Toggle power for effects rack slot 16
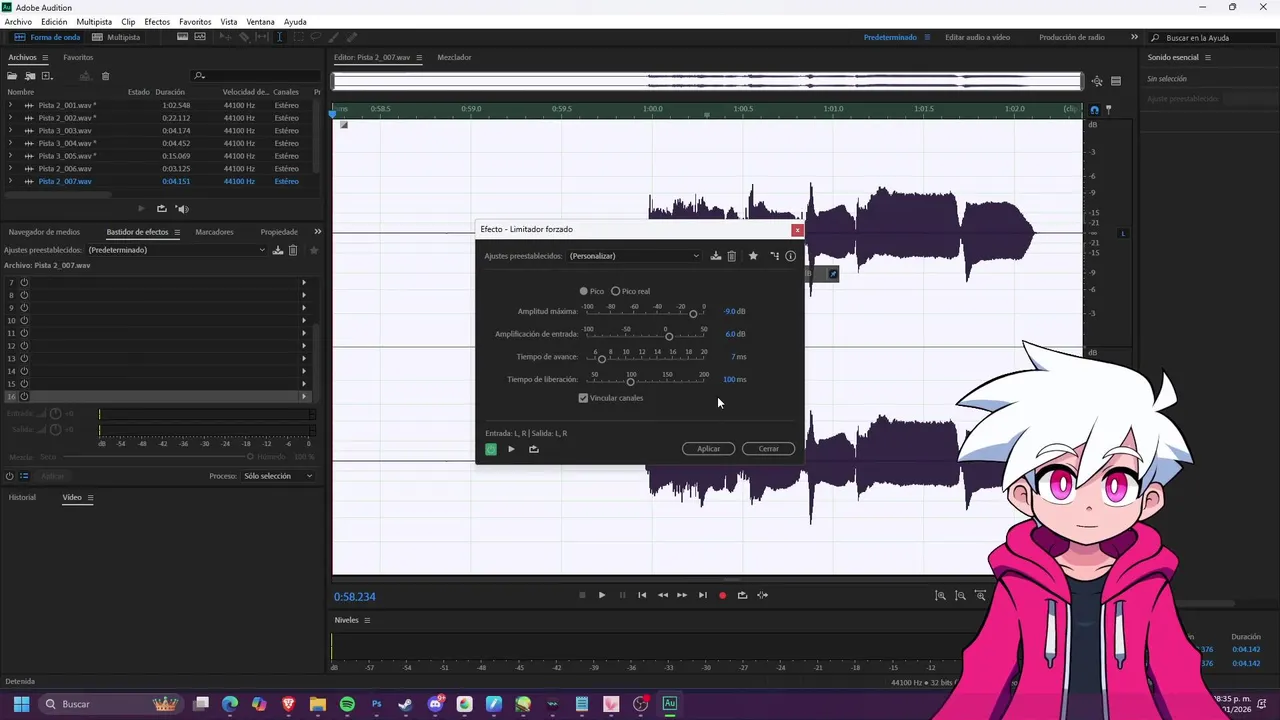 [24, 396]
